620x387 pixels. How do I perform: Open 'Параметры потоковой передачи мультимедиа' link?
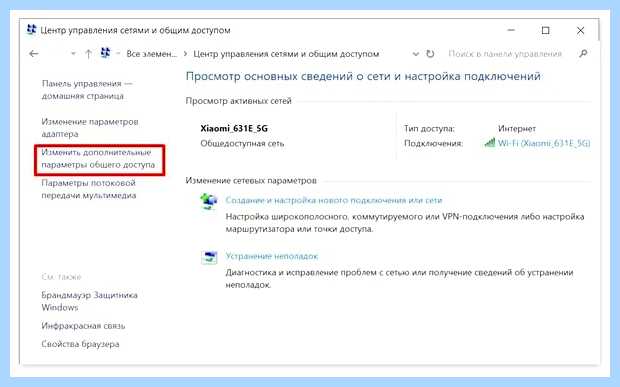pyautogui.click(x=89, y=189)
